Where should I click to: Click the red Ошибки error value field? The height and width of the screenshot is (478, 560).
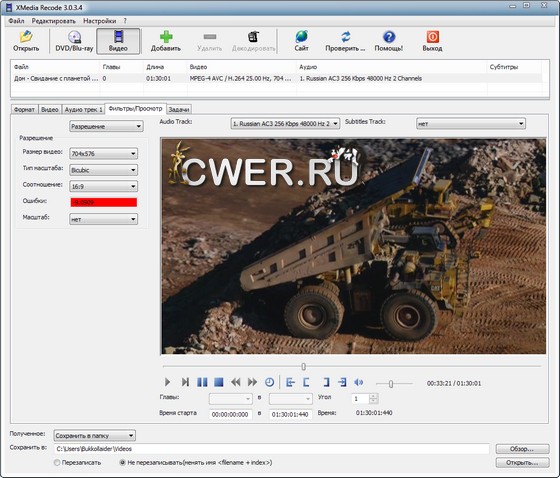click(x=104, y=203)
